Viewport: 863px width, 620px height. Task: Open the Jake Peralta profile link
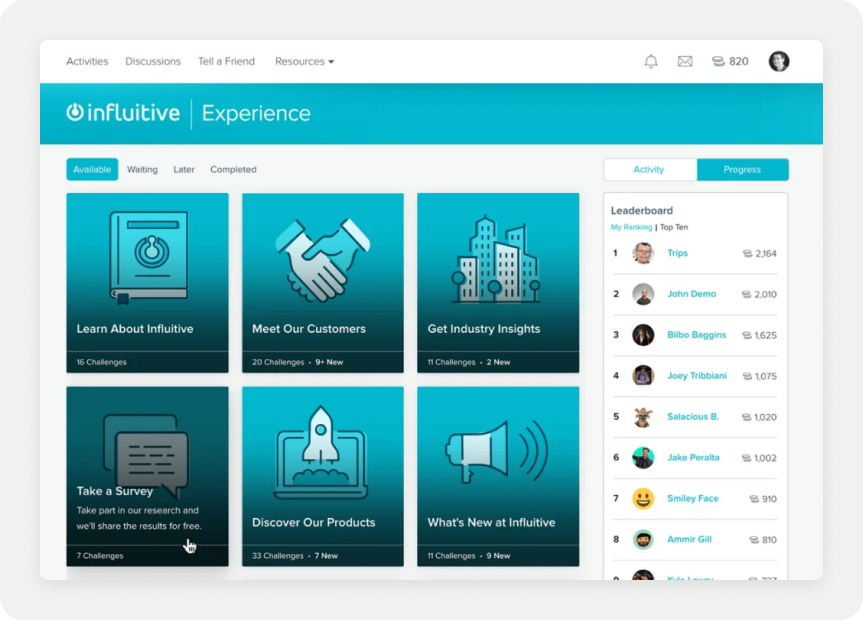[693, 458]
